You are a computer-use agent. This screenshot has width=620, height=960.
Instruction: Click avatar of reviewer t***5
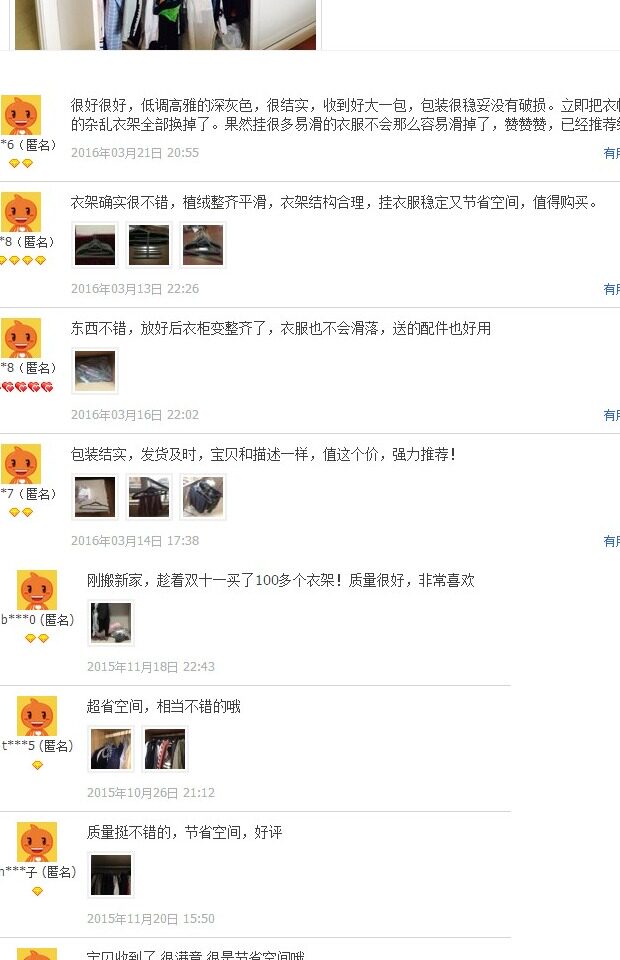(37, 716)
